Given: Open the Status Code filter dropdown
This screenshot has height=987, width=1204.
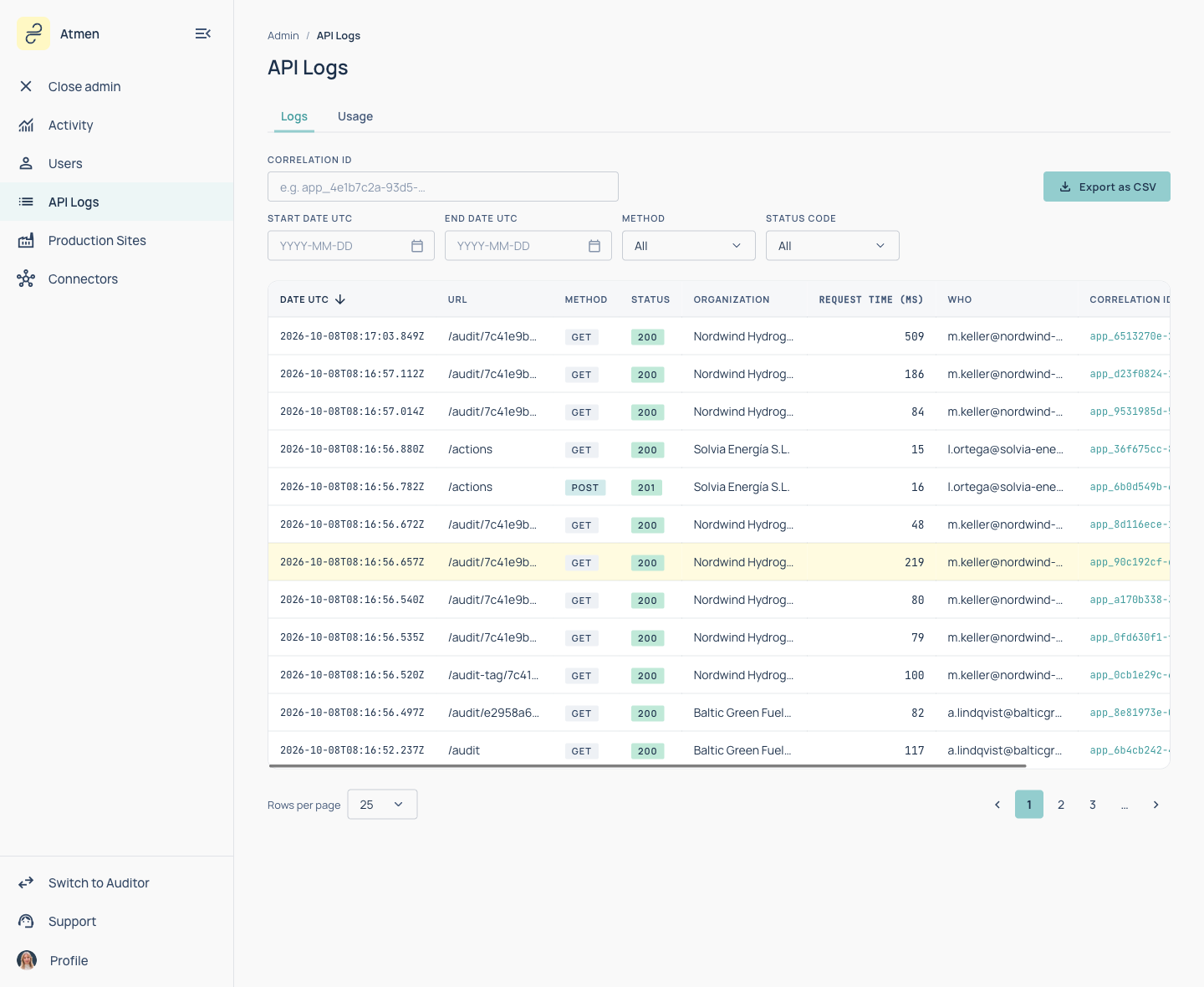Looking at the screenshot, I should (x=833, y=245).
